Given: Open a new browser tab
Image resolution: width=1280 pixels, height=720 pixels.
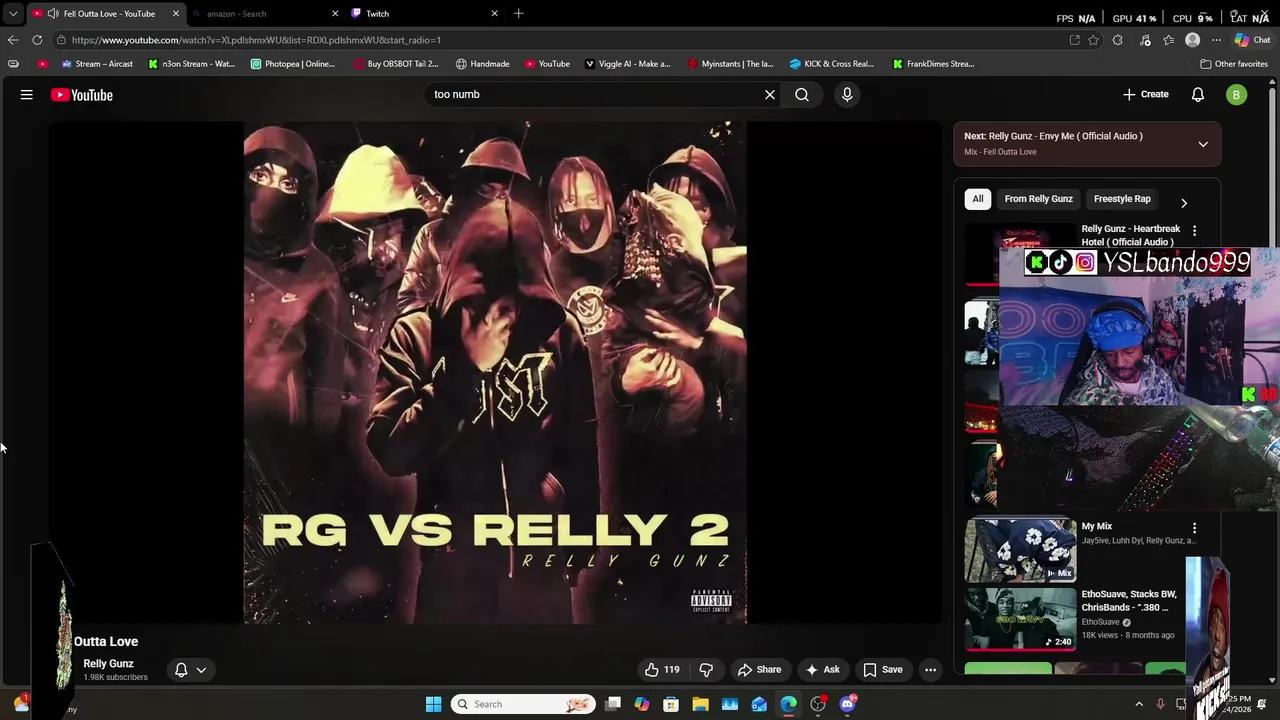Looking at the screenshot, I should point(518,14).
